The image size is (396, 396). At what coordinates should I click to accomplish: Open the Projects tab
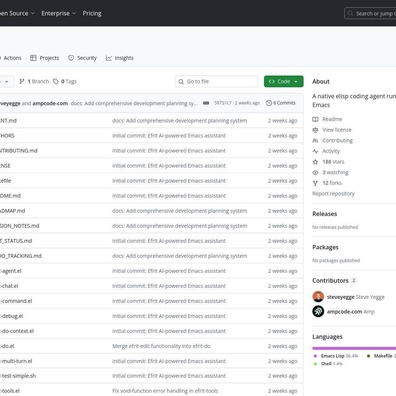point(44,58)
